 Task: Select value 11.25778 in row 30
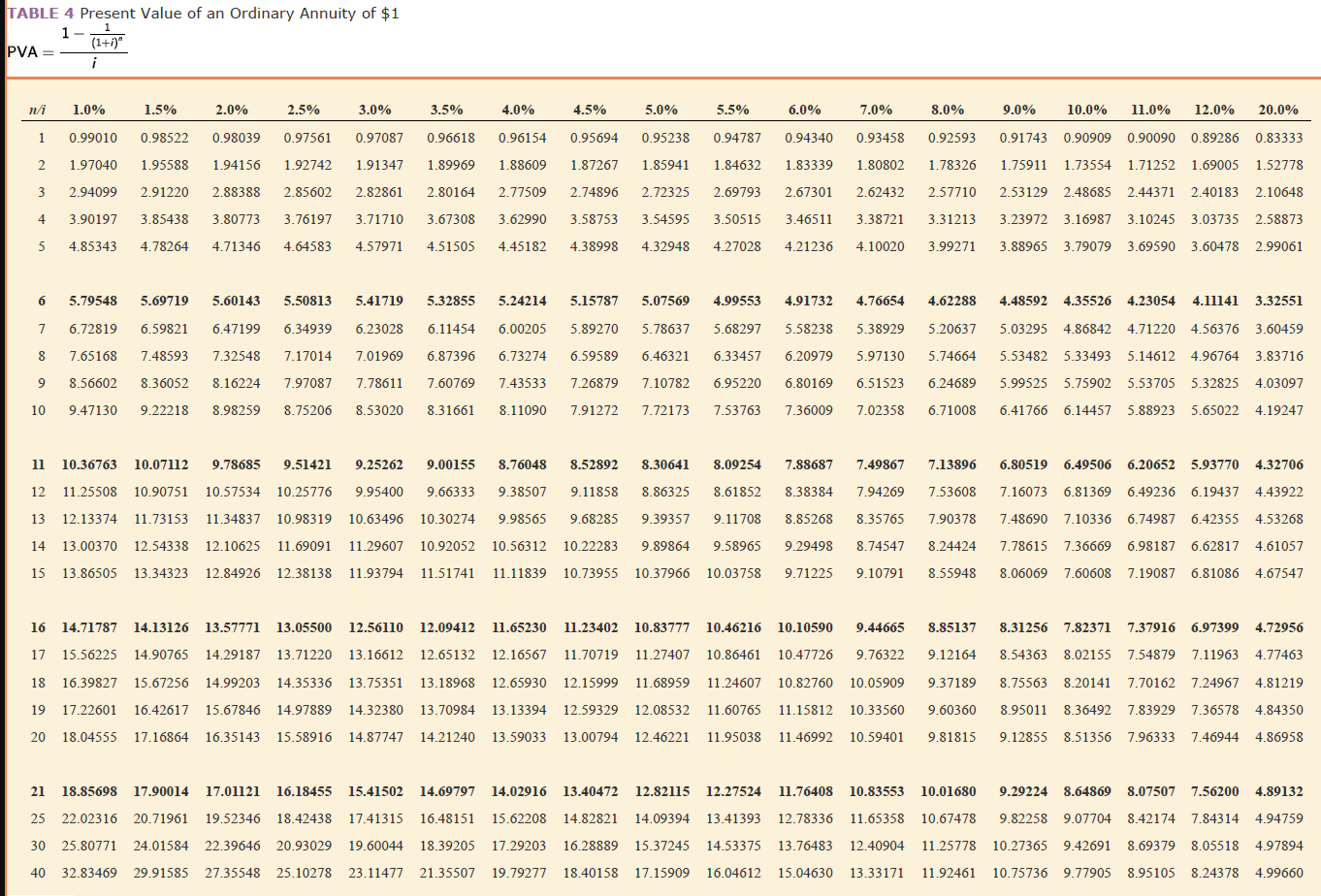click(x=949, y=846)
